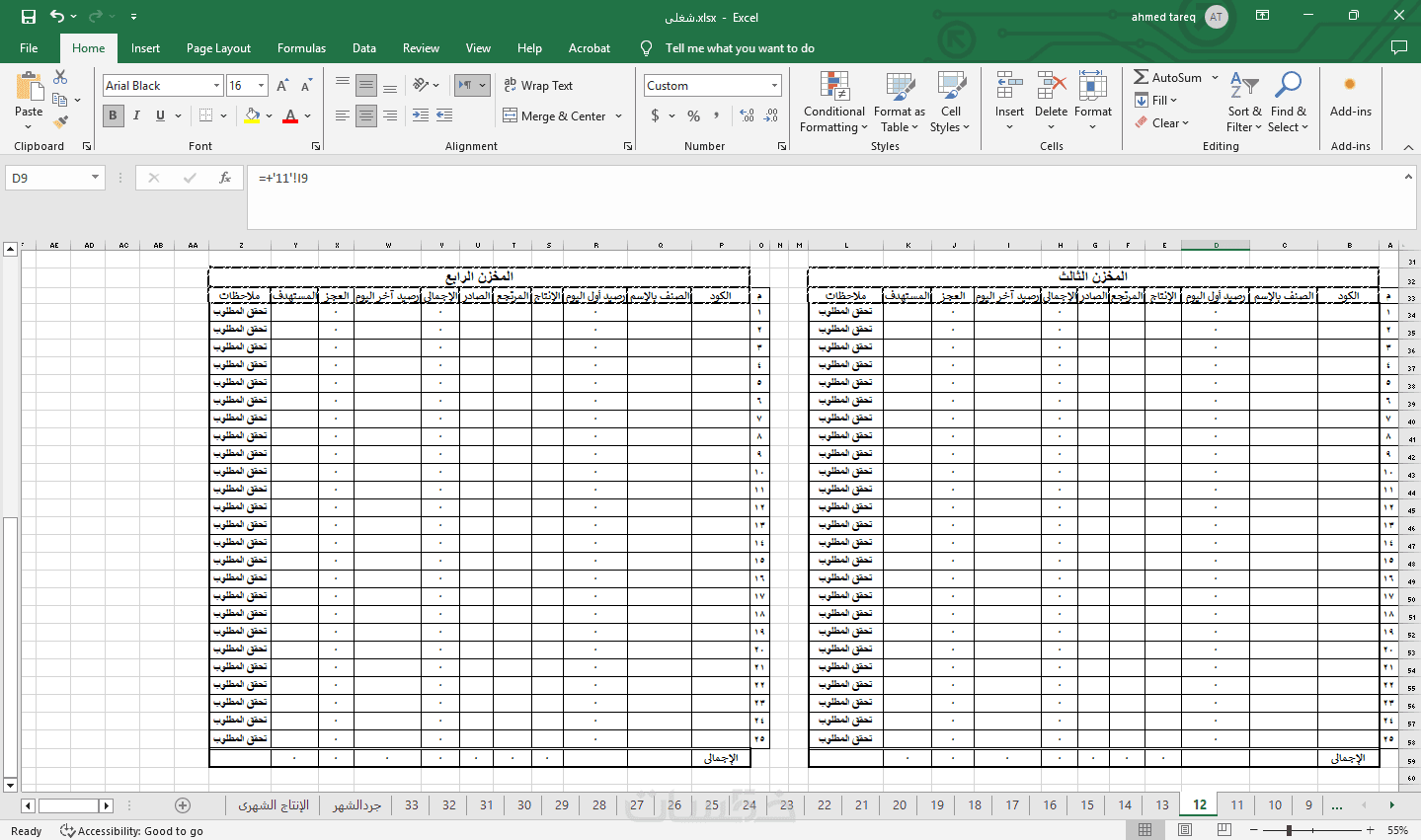Expand the AutoSum dropdown arrow
1421x840 pixels.
click(x=1215, y=77)
